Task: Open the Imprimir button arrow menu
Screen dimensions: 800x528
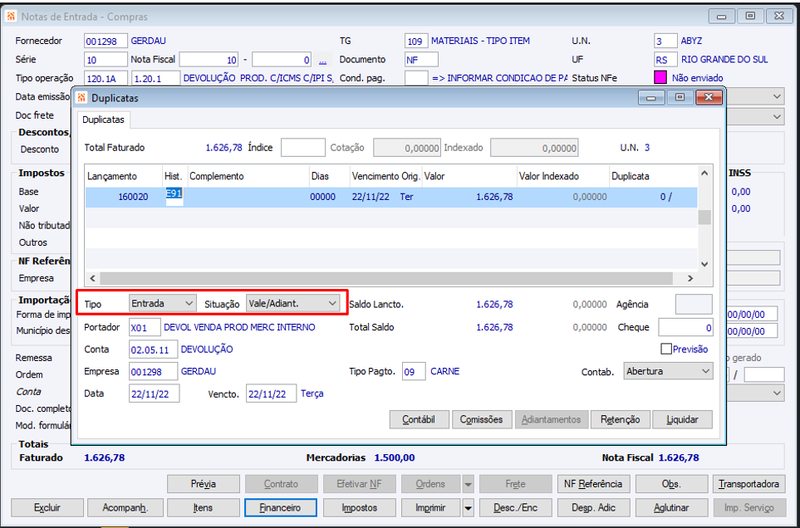Action: tap(468, 508)
